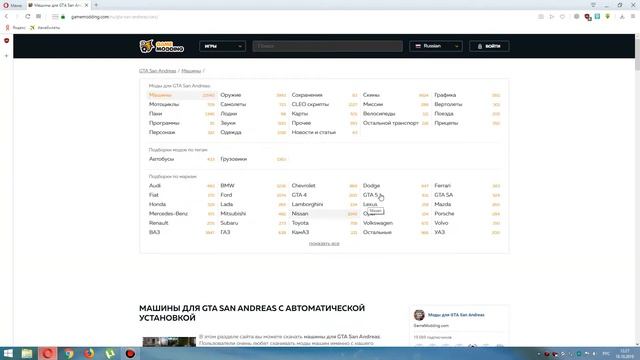Viewport: 640px width, 360px height.
Task: Open the Windows Start menu
Action: click(x=8, y=353)
